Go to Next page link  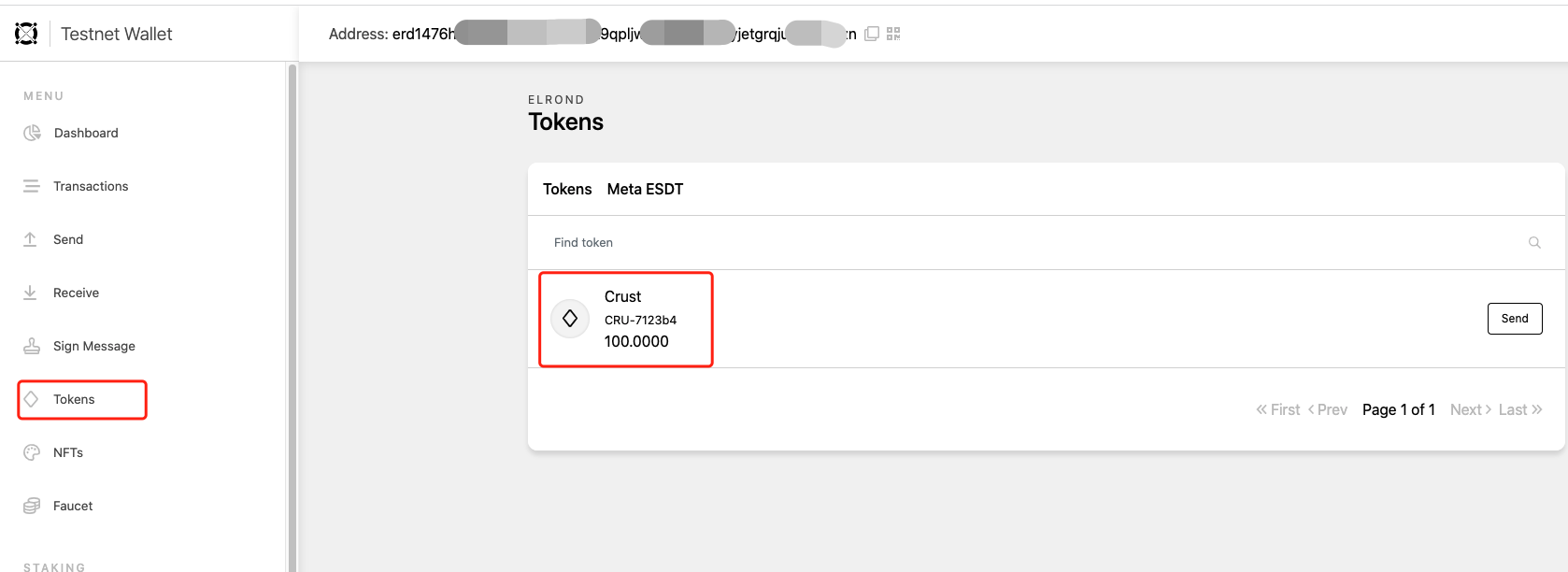[x=1471, y=409]
